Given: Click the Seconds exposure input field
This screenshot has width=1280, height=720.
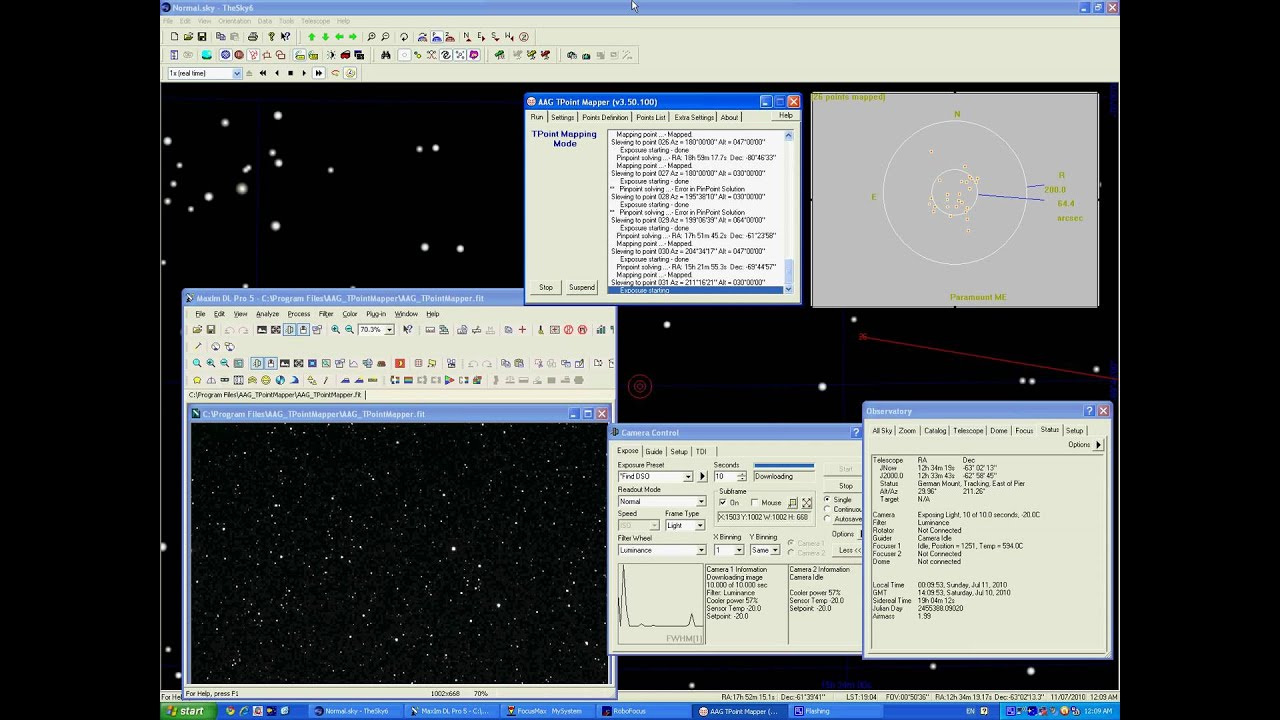Looking at the screenshot, I should point(724,477).
